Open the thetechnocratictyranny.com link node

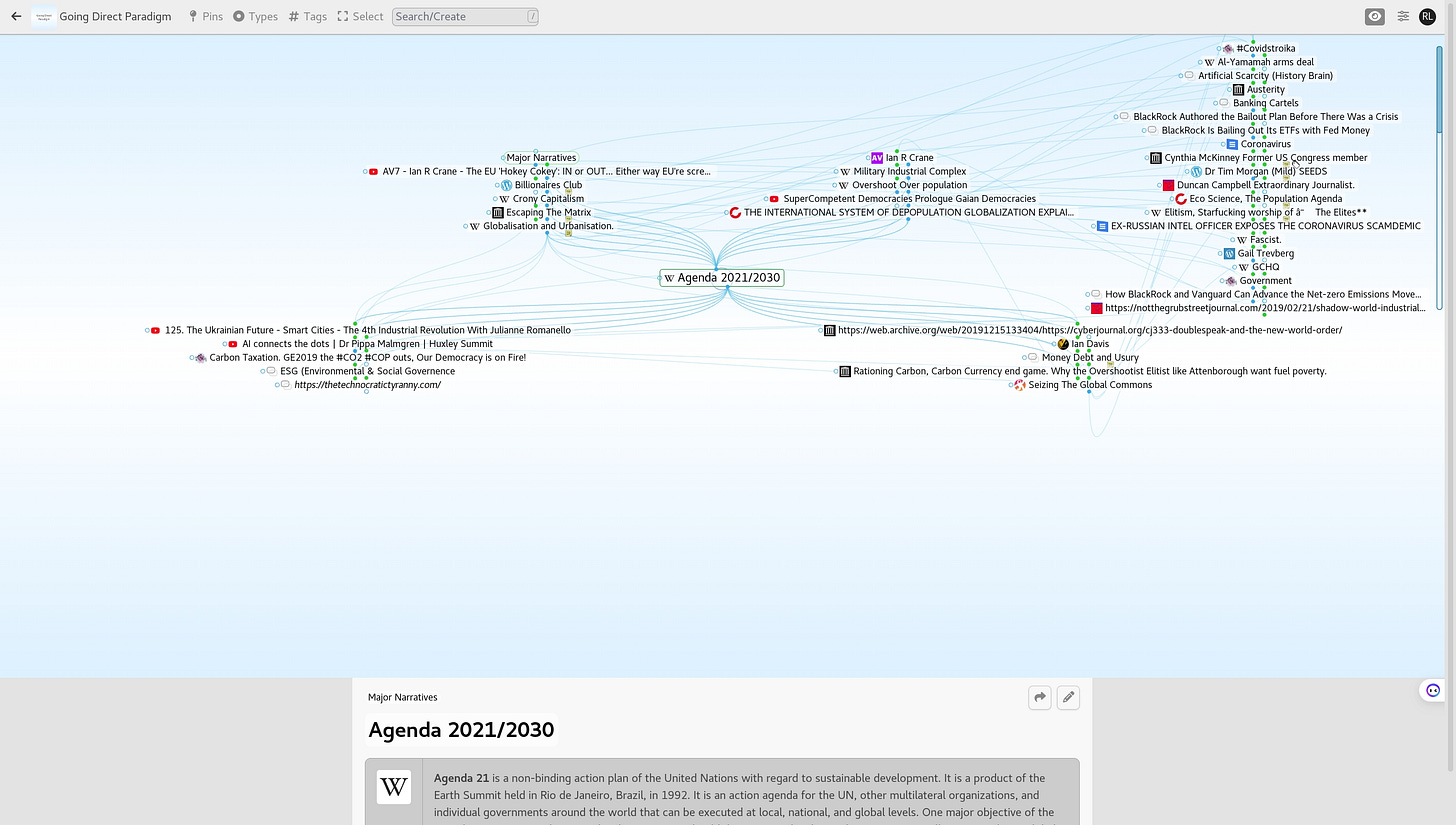(x=360, y=385)
